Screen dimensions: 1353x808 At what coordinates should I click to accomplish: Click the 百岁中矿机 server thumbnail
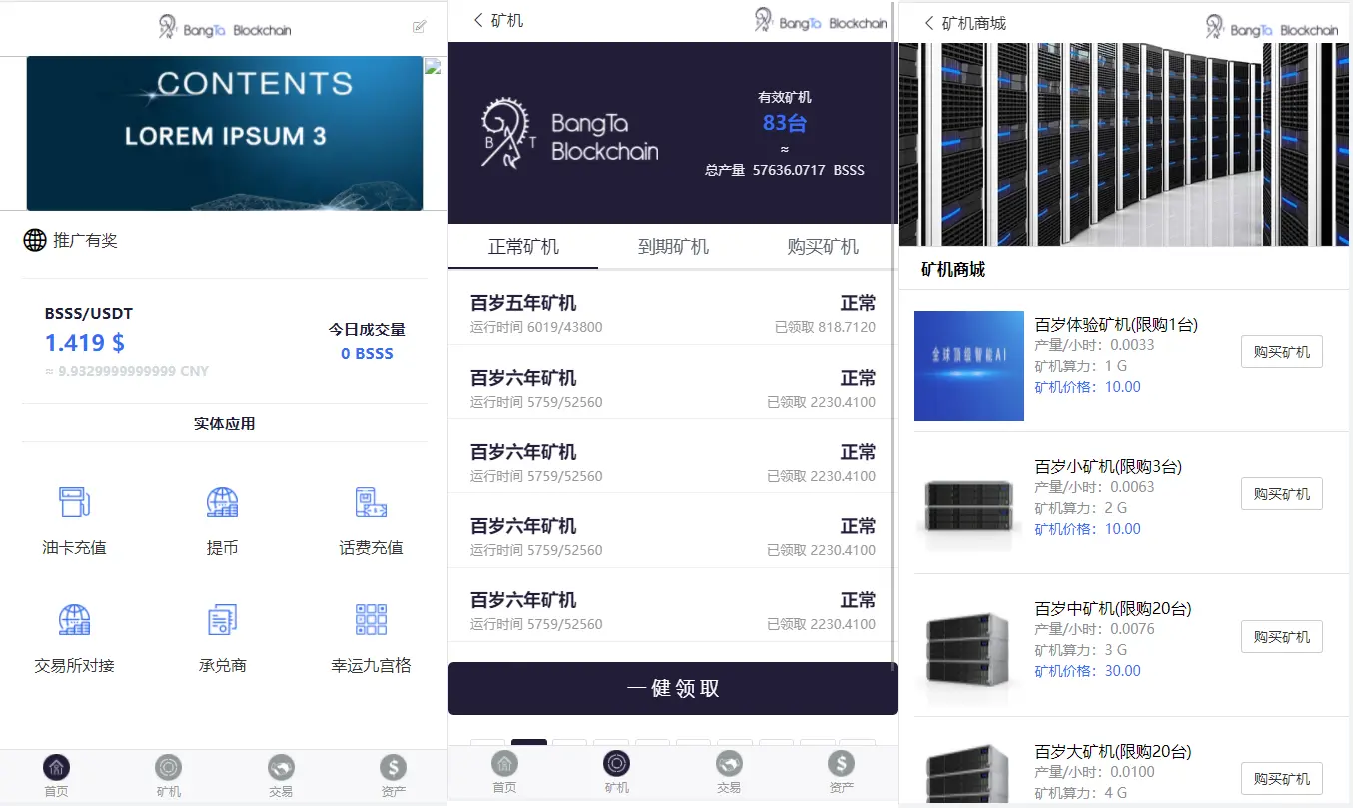pos(969,649)
